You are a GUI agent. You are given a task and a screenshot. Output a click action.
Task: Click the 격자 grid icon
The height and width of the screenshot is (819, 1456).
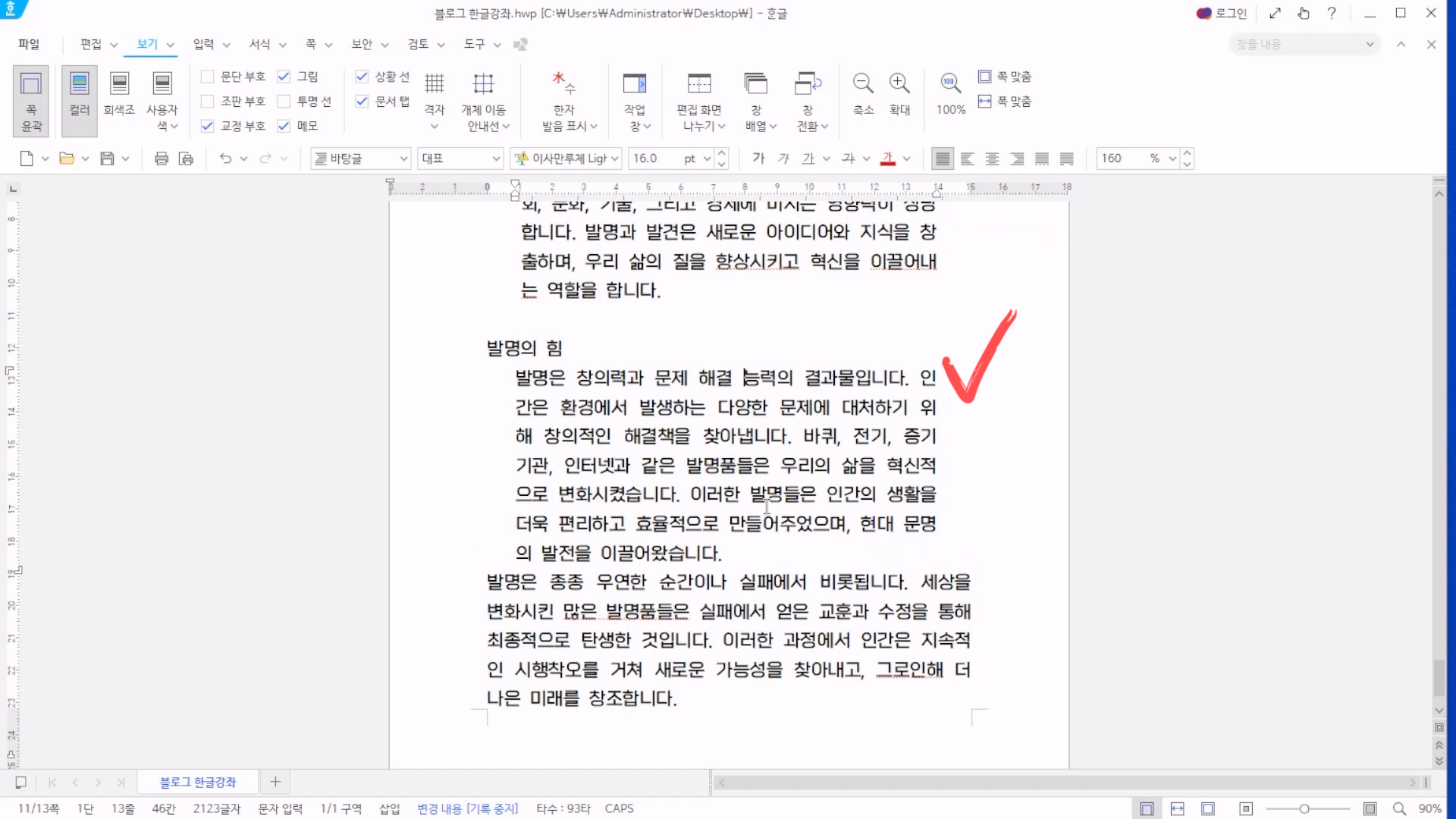[434, 83]
